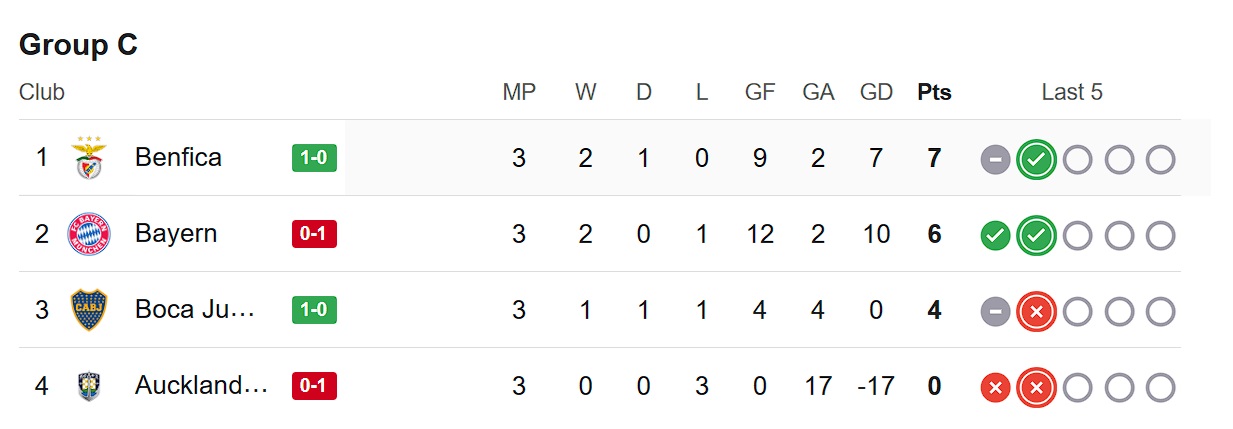This screenshot has width=1233, height=429.
Task: Select the Benfica team name link
Action: [x=178, y=157]
